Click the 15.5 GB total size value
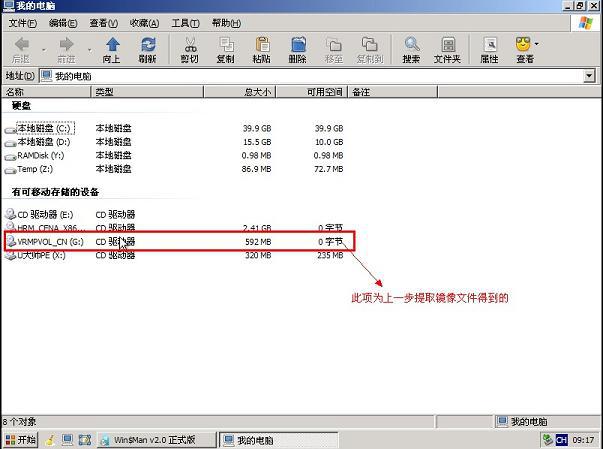 pyautogui.click(x=257, y=142)
